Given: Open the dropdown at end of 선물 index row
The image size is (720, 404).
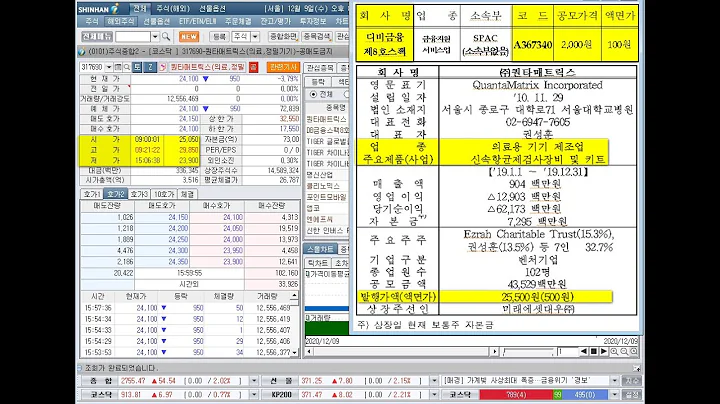Looking at the screenshot, I should pyautogui.click(x=434, y=381).
